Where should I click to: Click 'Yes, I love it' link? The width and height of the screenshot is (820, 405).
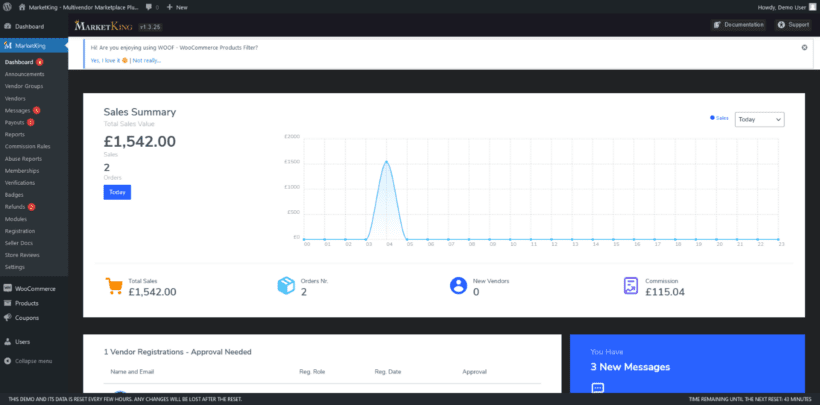pyautogui.click(x=109, y=60)
